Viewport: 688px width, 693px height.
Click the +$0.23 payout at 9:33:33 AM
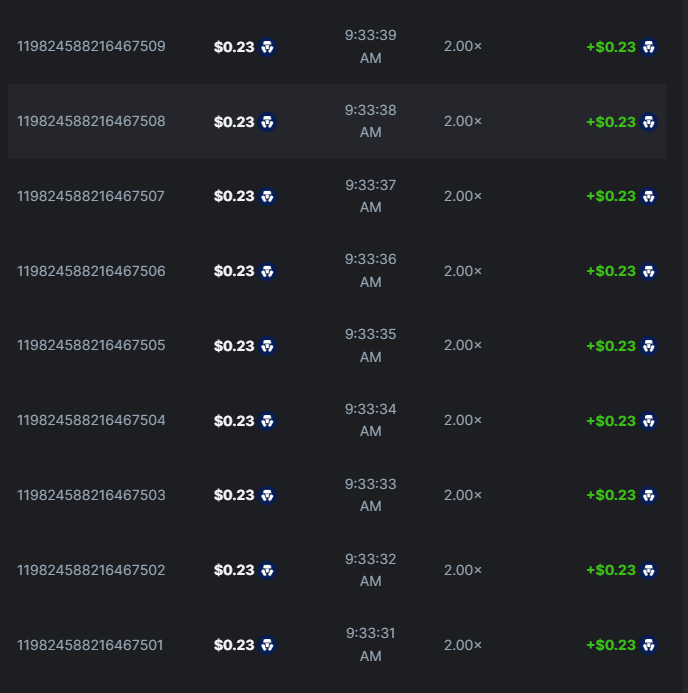pyautogui.click(x=611, y=495)
